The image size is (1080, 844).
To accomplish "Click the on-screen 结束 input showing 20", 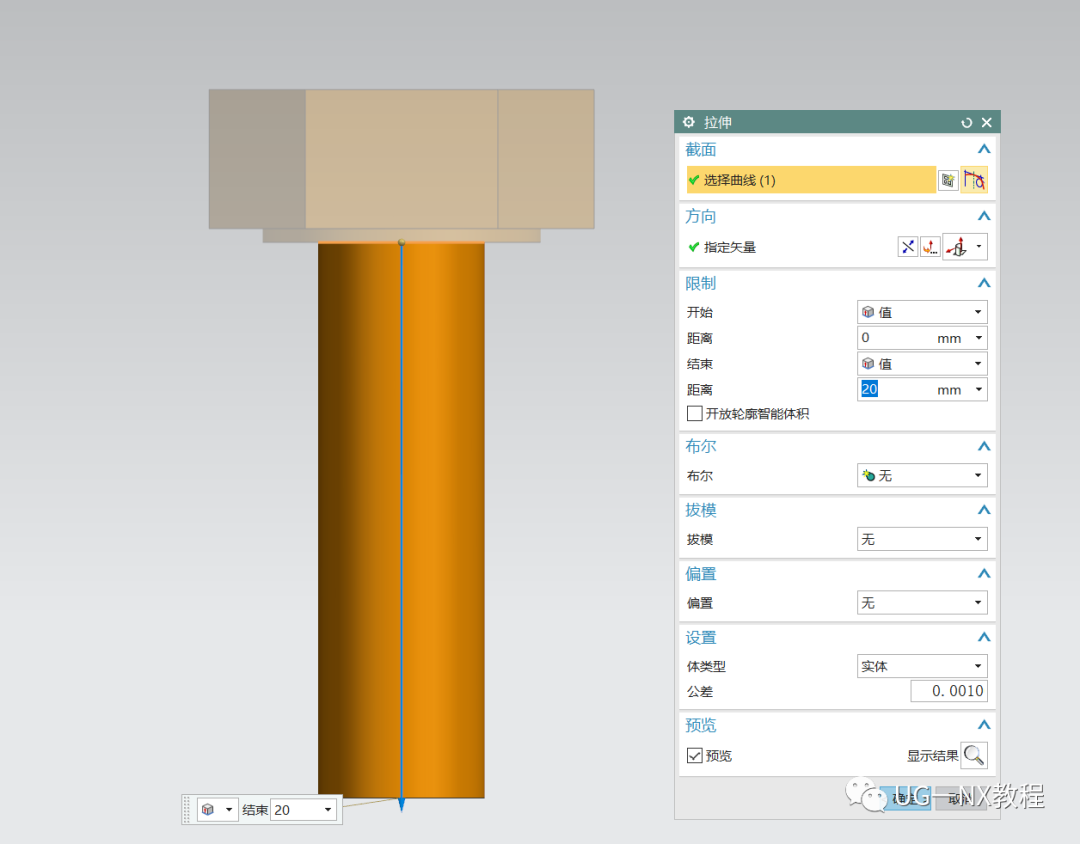I will [295, 810].
